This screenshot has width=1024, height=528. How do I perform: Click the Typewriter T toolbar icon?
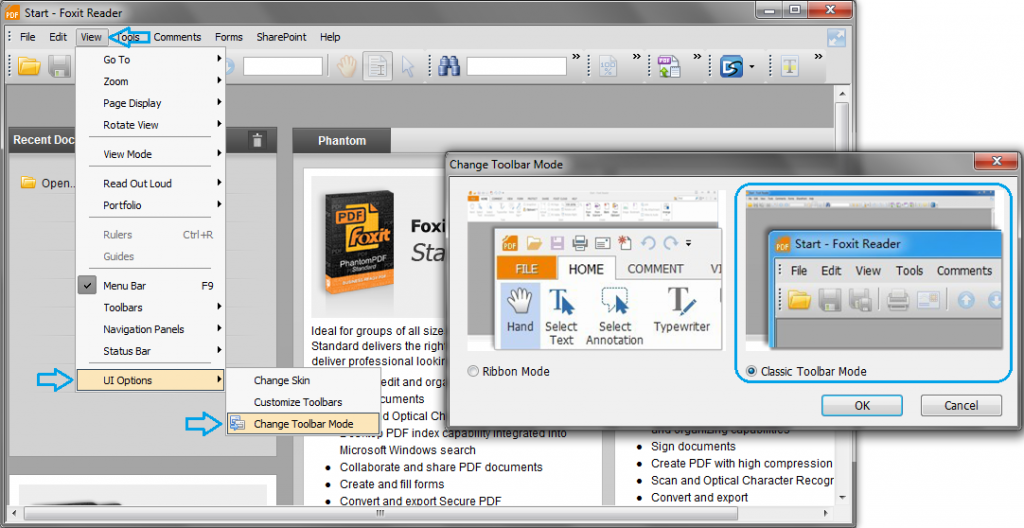point(790,66)
